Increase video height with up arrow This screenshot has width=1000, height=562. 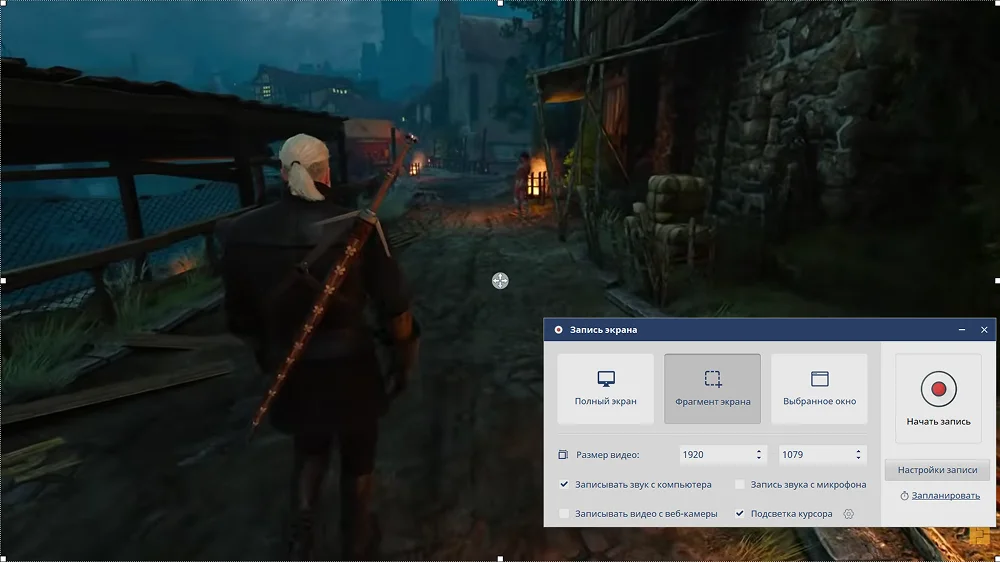click(858, 451)
